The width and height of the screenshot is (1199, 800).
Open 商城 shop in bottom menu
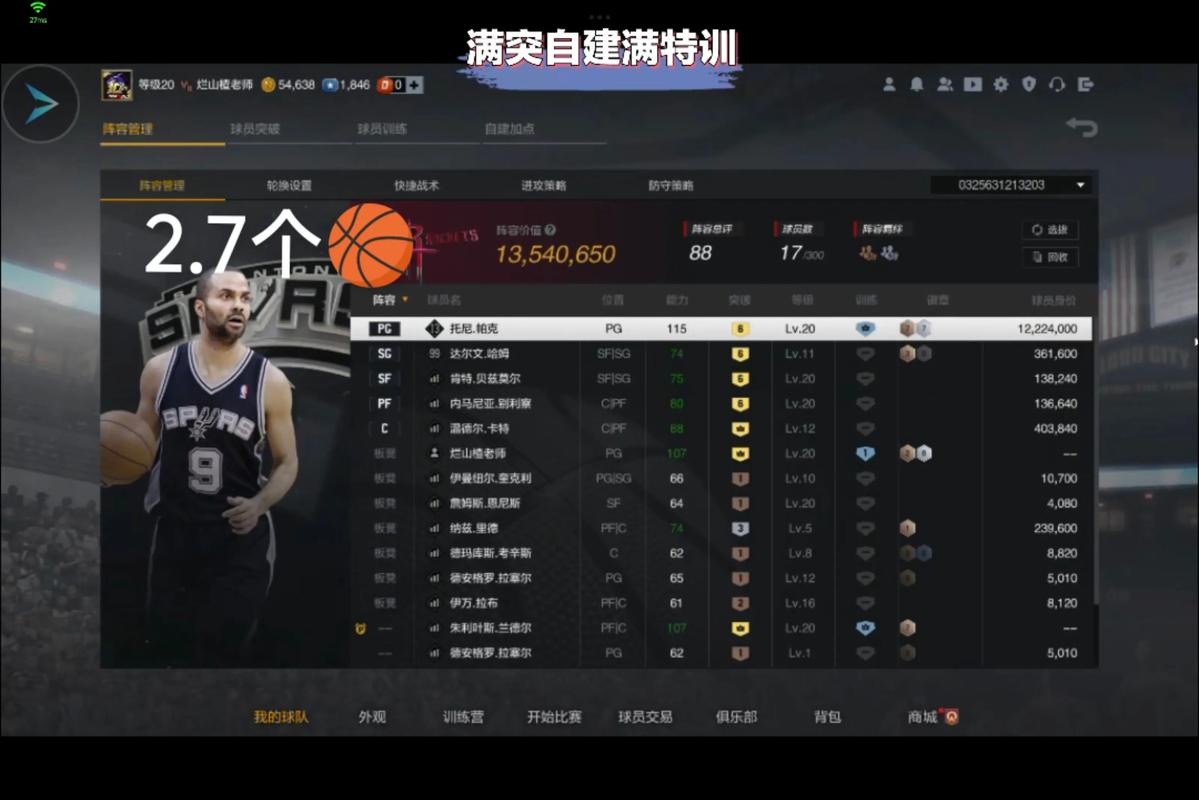(925, 717)
